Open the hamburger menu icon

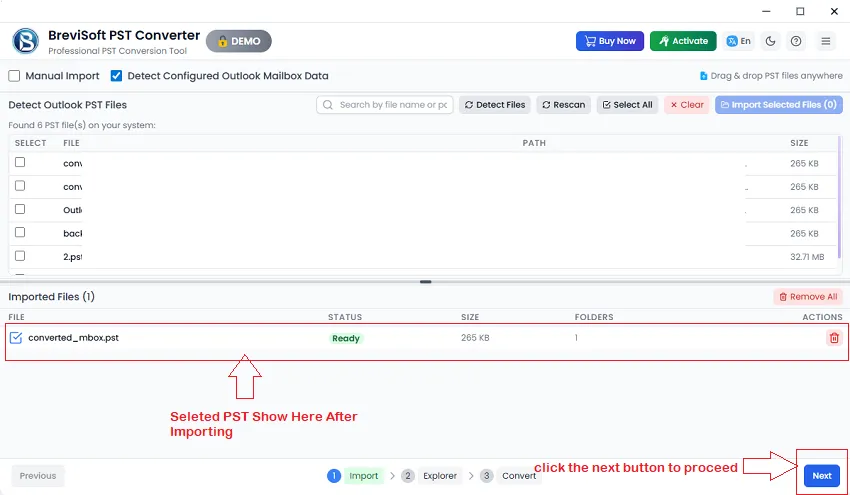(826, 41)
